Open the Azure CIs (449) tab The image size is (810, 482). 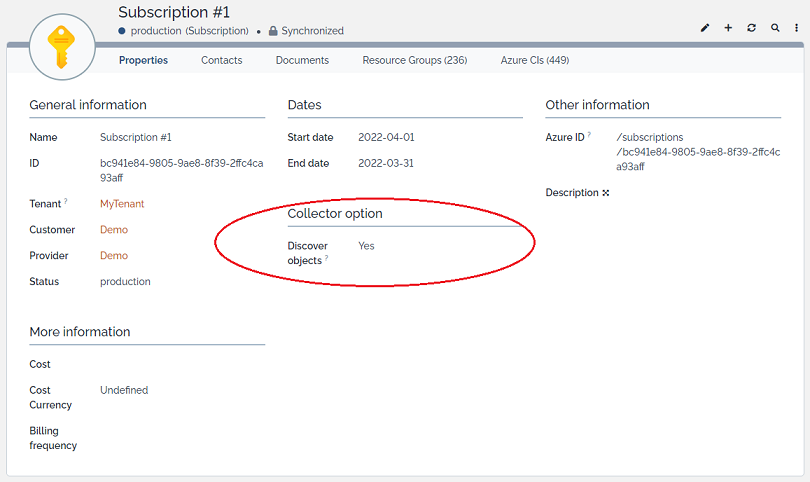click(535, 60)
